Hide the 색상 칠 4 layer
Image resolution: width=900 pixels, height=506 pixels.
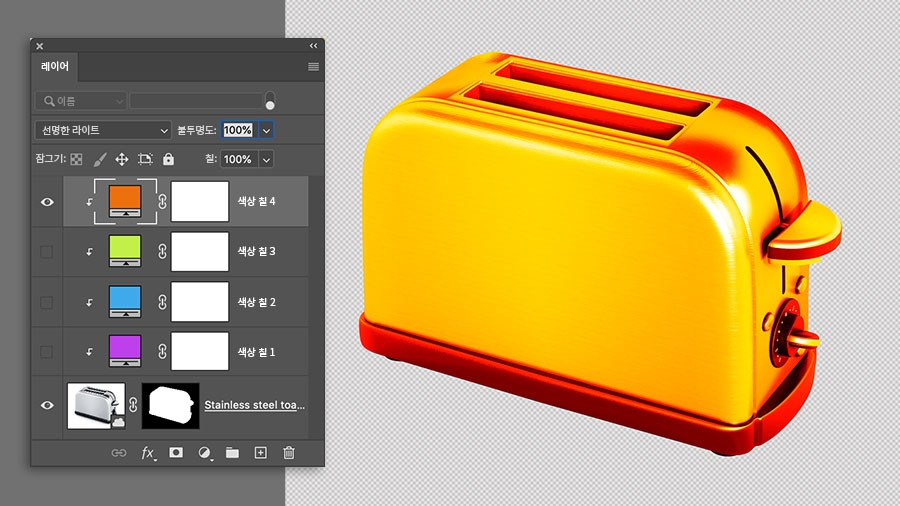point(47,202)
